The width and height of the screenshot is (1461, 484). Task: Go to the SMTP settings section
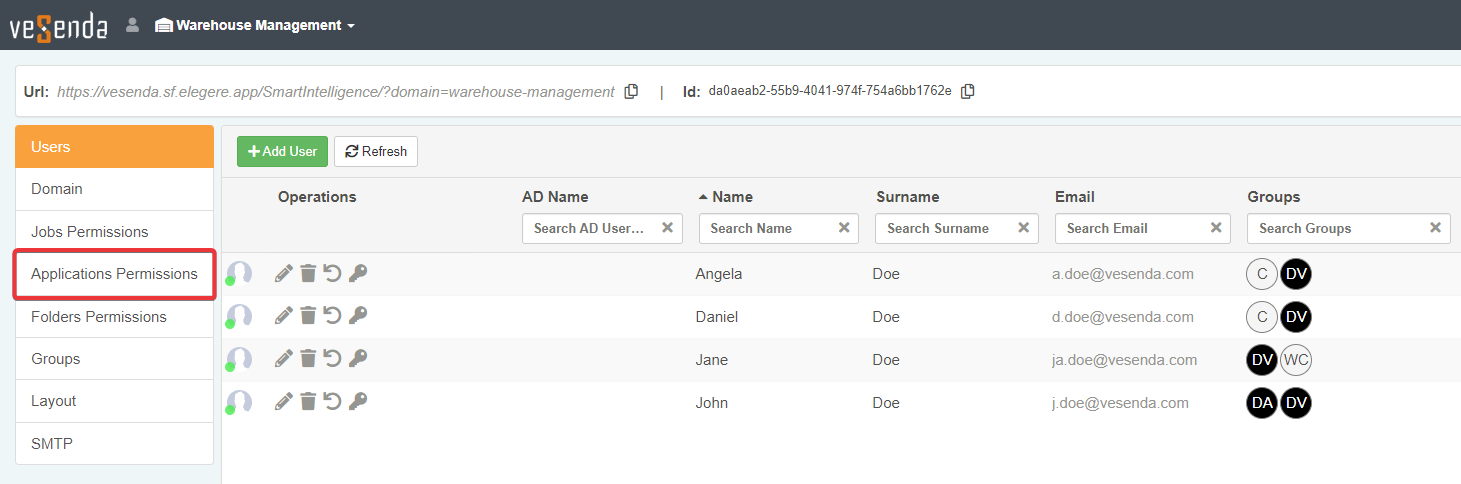point(52,444)
